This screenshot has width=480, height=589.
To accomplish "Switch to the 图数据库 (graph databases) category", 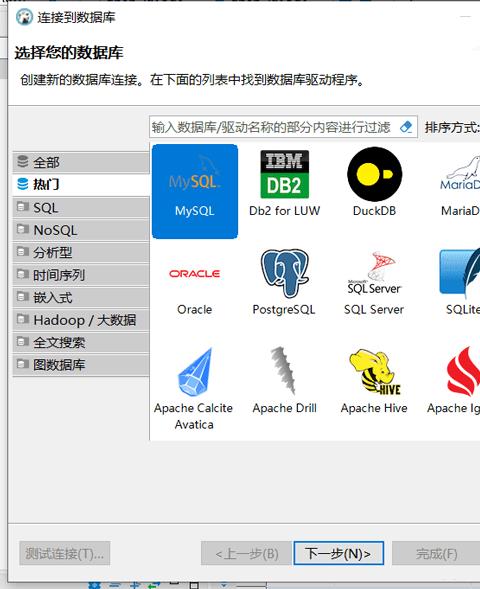I will tap(81, 365).
